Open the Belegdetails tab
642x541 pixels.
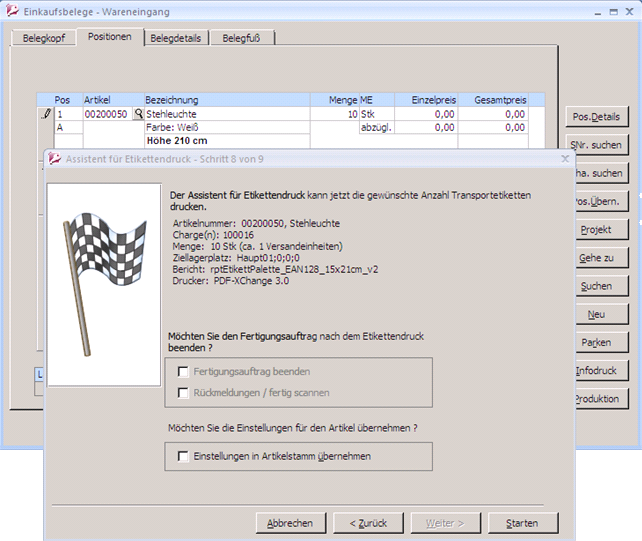(x=176, y=38)
